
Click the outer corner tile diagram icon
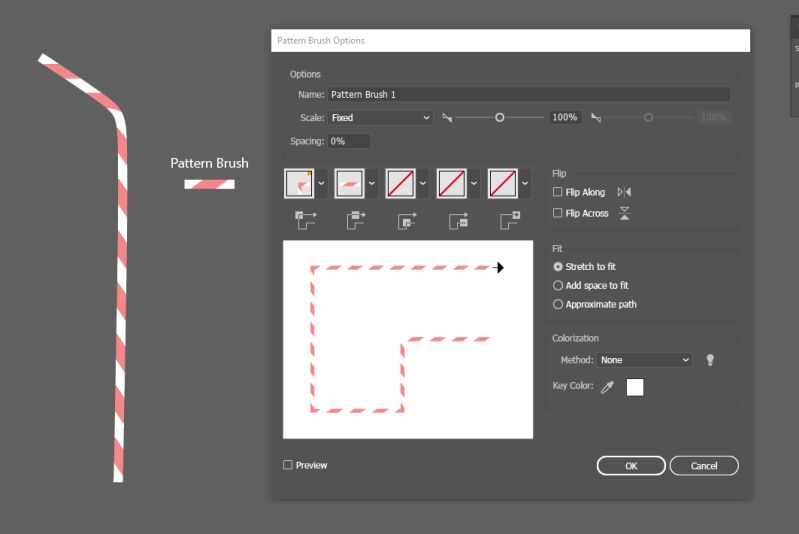306,220
